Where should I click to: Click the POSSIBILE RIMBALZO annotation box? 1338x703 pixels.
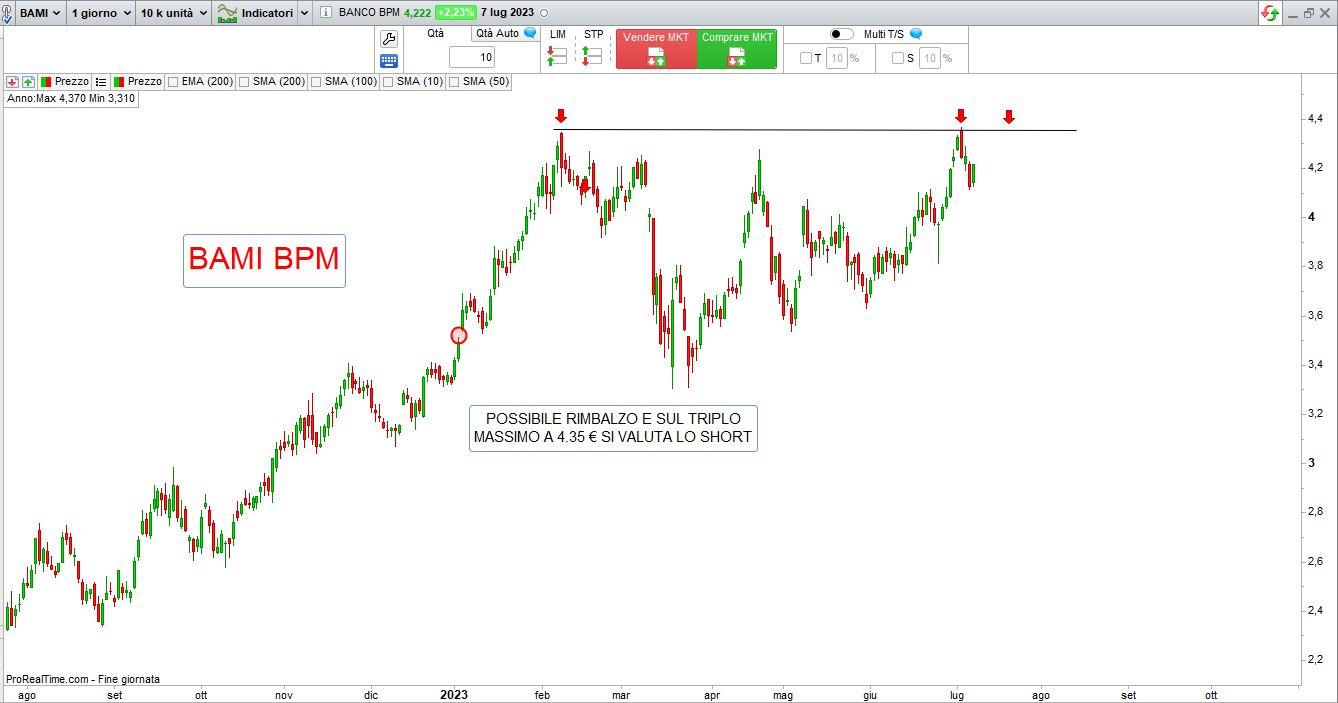pyautogui.click(x=613, y=428)
